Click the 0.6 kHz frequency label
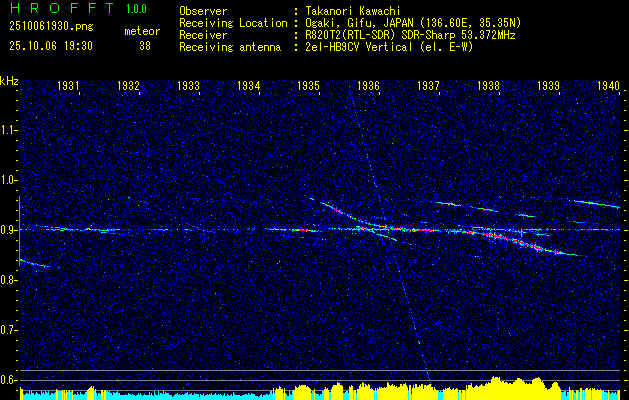This screenshot has height=400, width=629. coord(9,380)
